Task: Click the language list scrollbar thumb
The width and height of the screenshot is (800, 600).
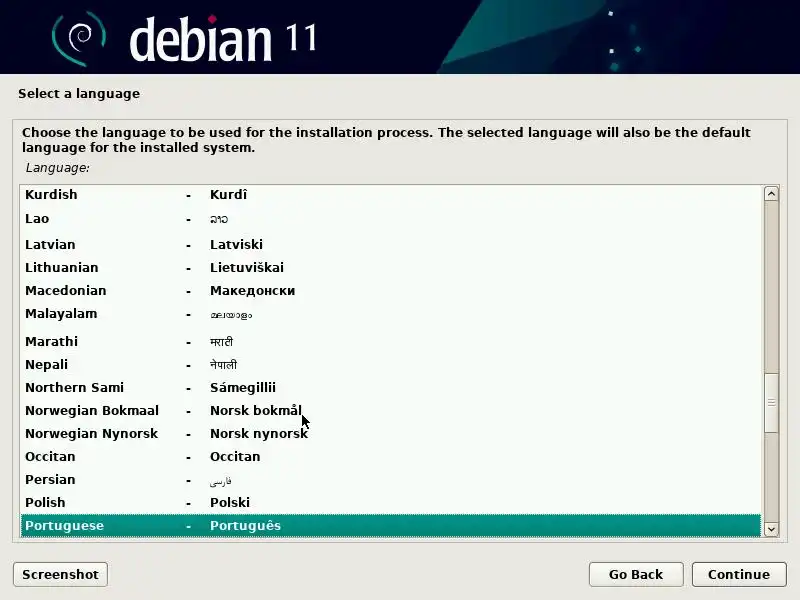Action: (771, 403)
